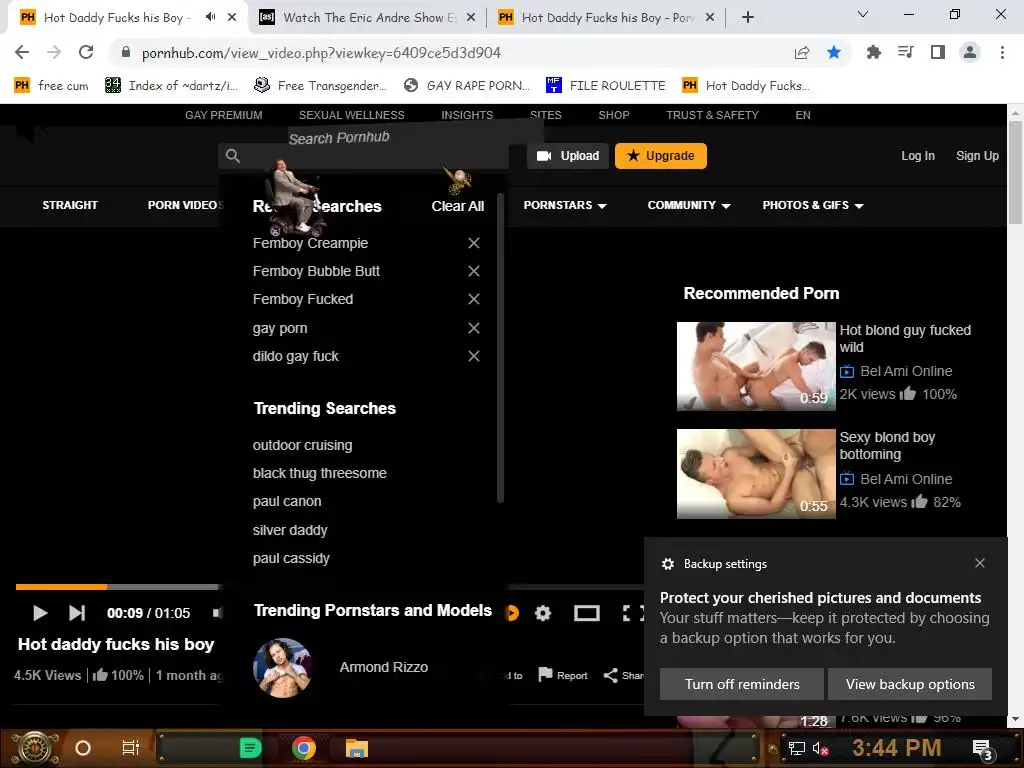Switch to The Eric Andre Show tab
The height and width of the screenshot is (768, 1024).
(x=366, y=18)
